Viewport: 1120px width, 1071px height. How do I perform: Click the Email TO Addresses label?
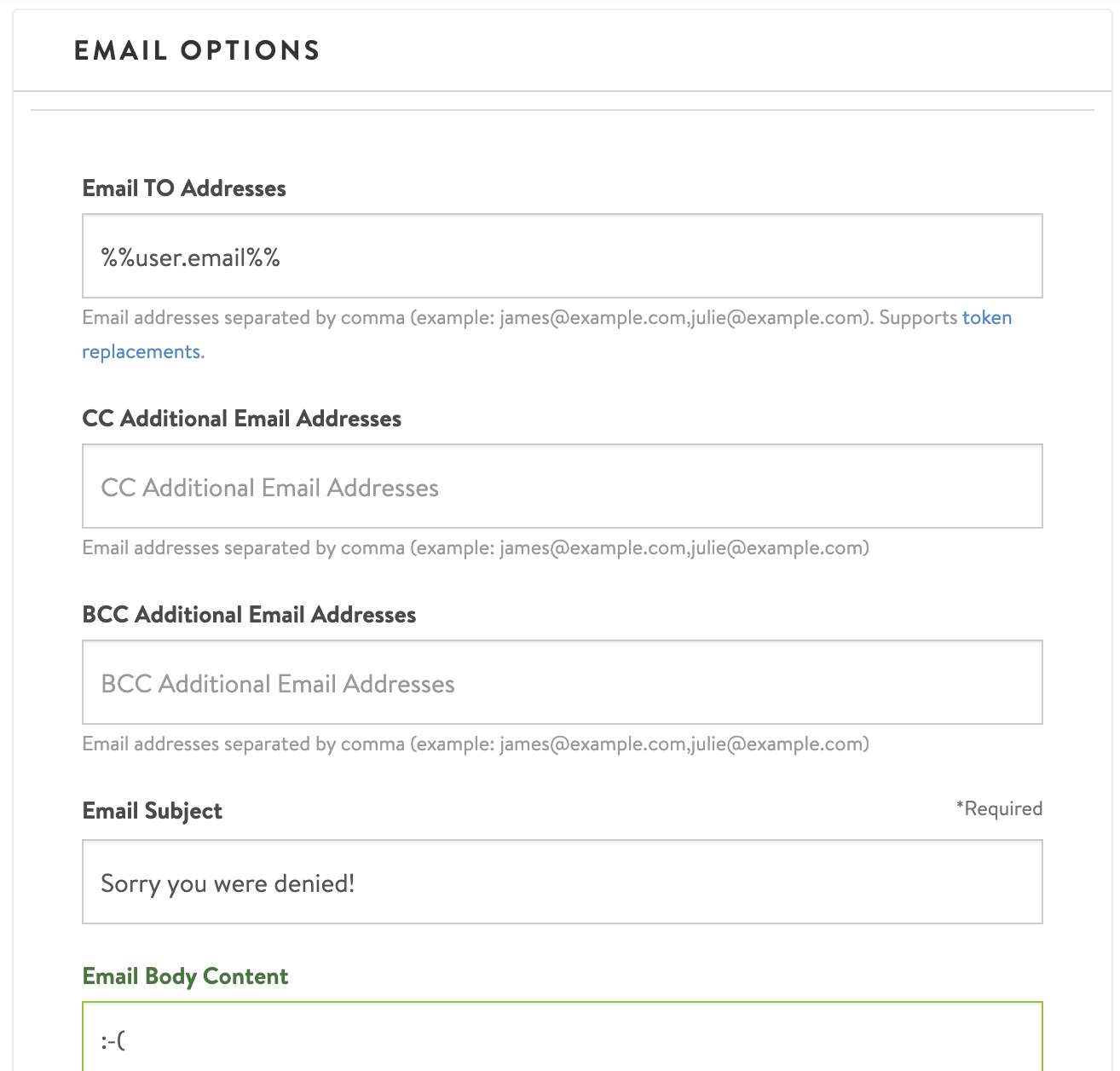point(183,188)
